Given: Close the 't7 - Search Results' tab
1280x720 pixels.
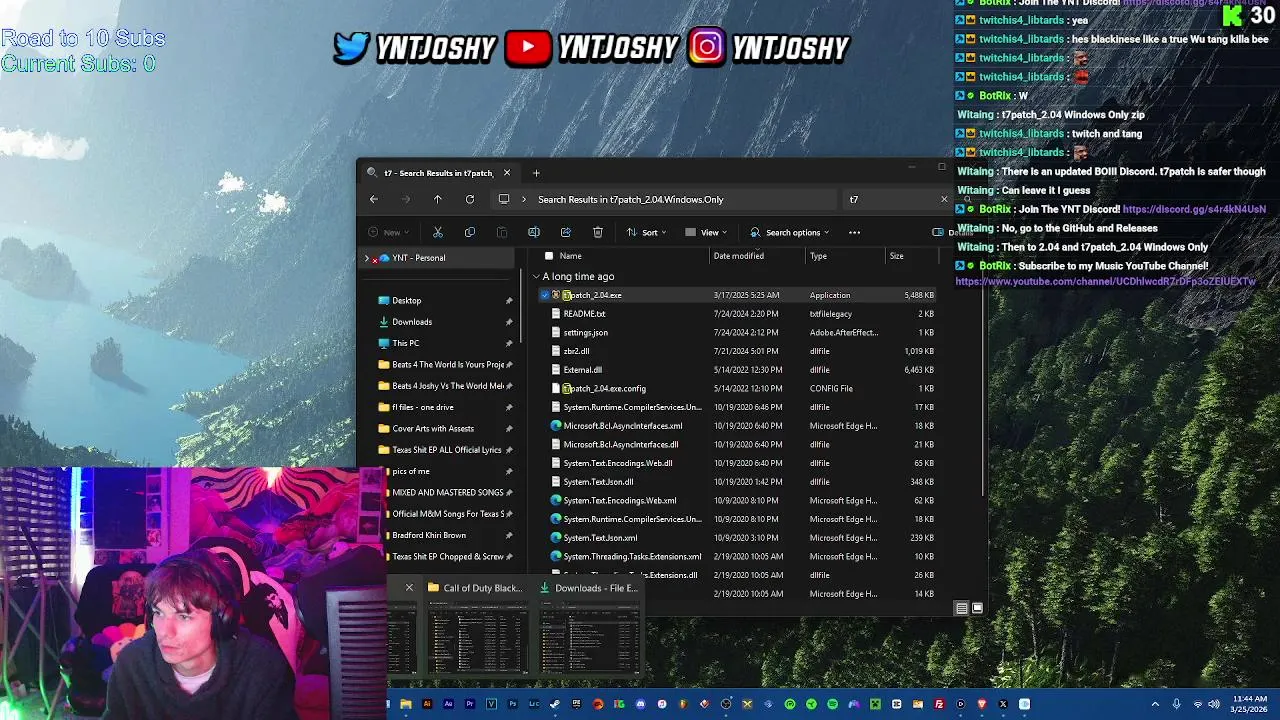Looking at the screenshot, I should click(506, 173).
